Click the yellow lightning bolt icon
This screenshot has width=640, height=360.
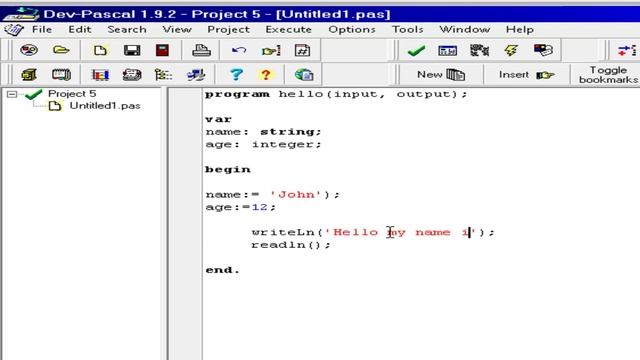(511, 51)
